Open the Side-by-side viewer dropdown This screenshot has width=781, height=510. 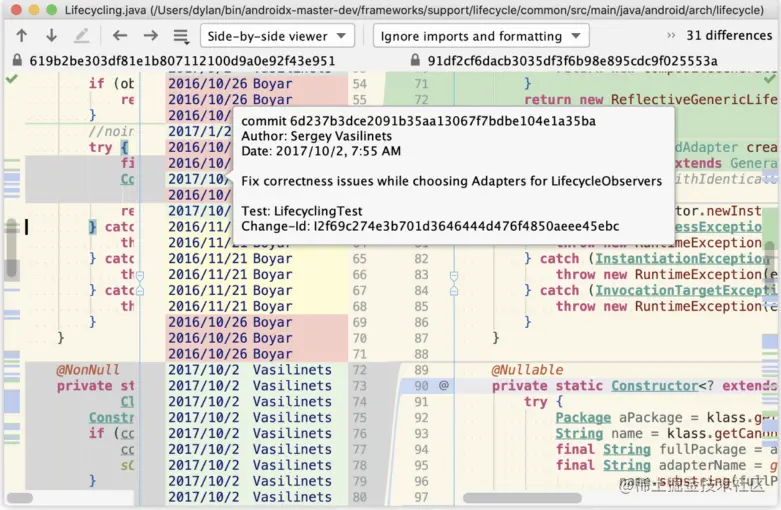point(277,36)
